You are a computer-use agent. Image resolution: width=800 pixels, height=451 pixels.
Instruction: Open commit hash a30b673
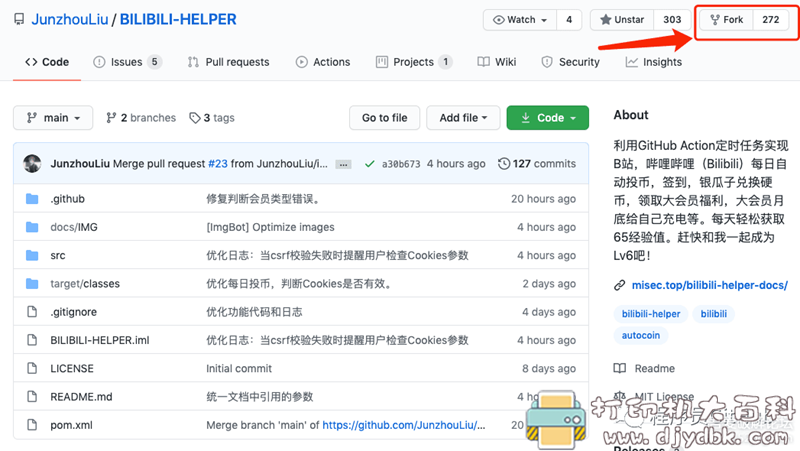point(401,164)
